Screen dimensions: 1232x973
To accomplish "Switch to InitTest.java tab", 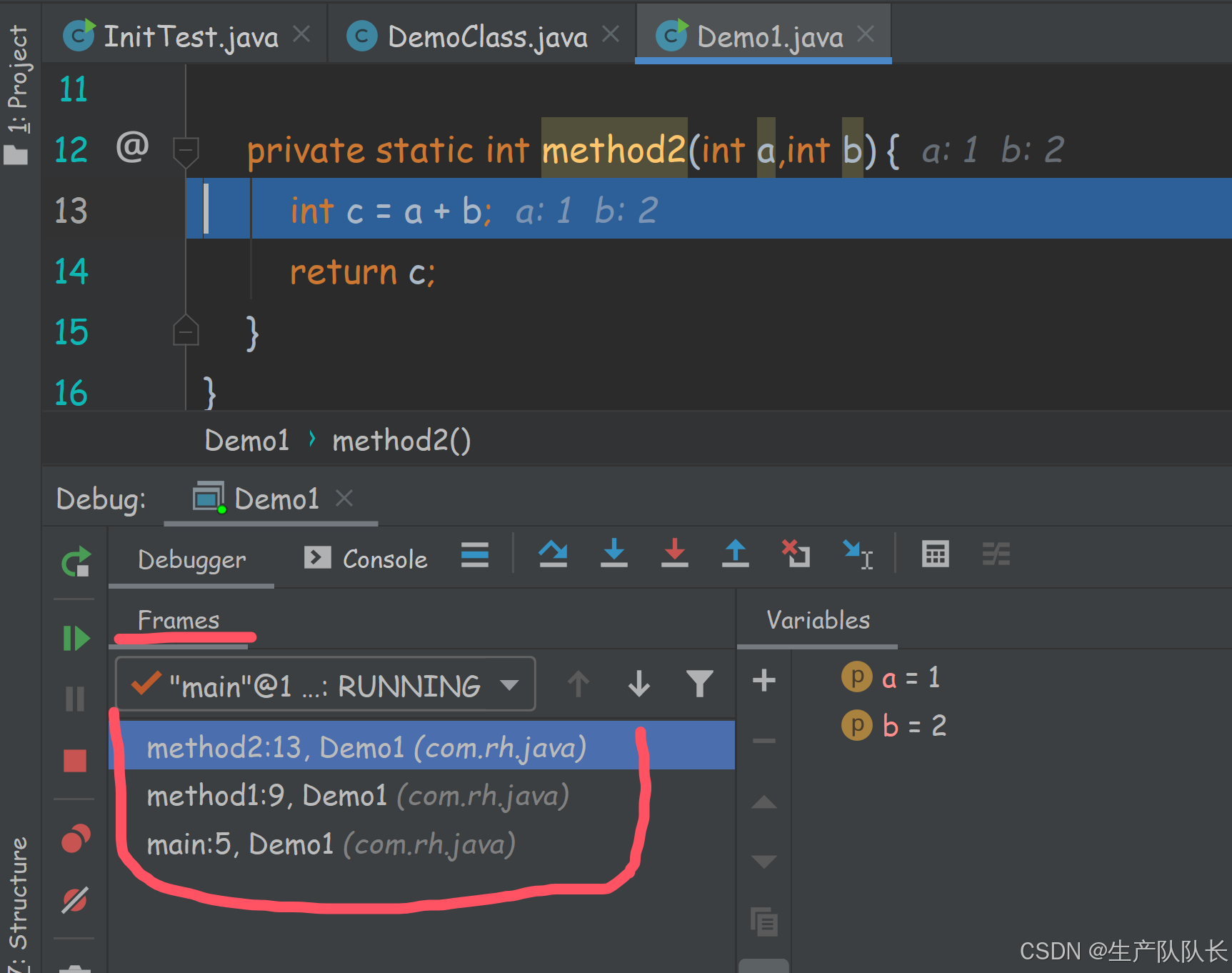I will coord(171,36).
